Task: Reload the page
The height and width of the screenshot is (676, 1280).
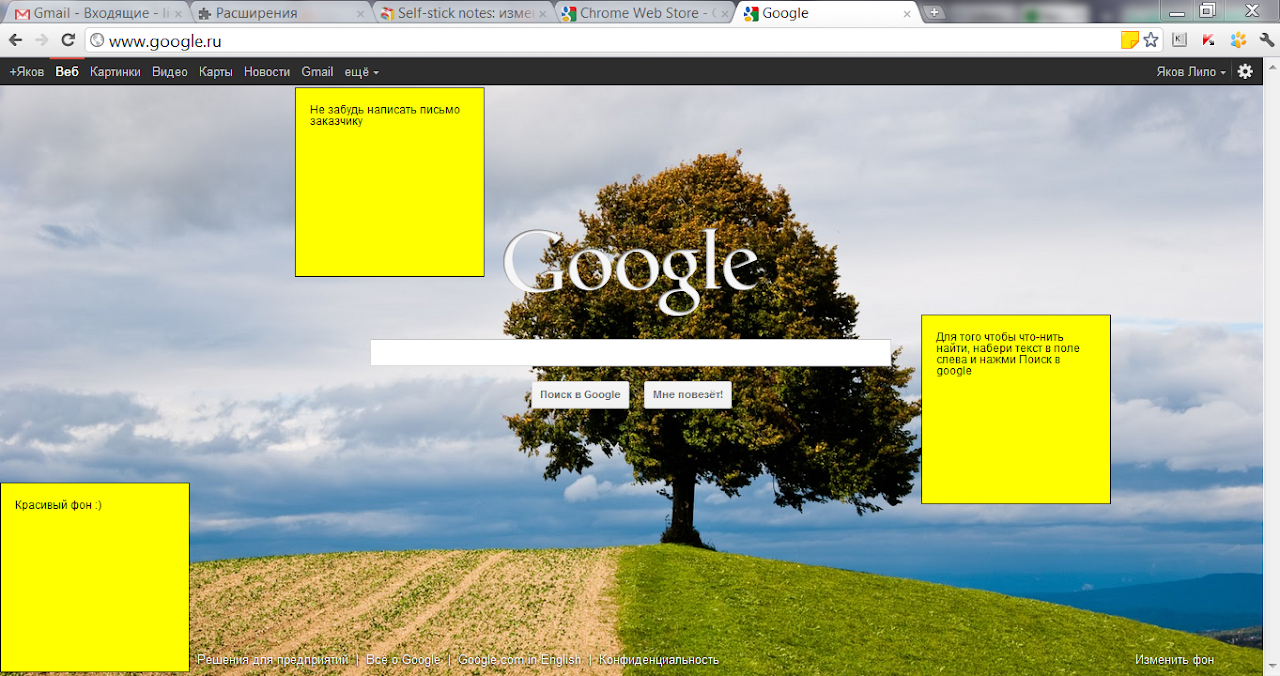Action: pos(68,41)
